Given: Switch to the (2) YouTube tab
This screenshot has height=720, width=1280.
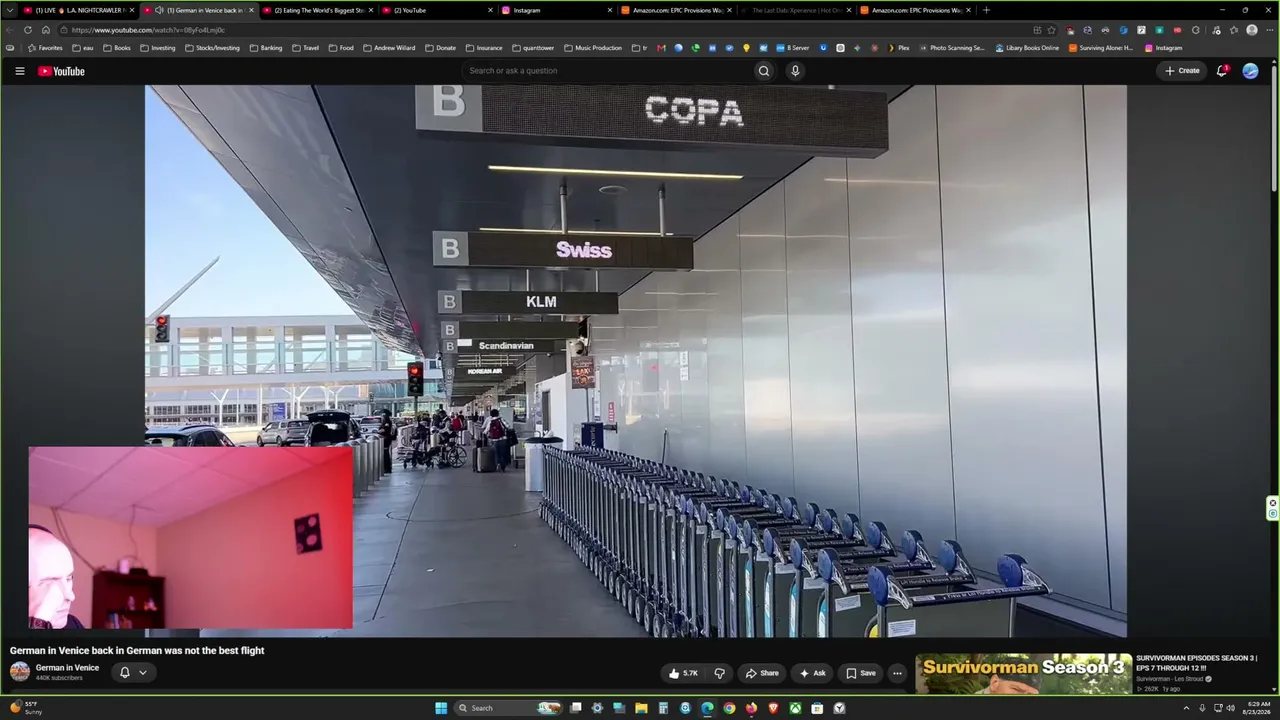Looking at the screenshot, I should (436, 10).
